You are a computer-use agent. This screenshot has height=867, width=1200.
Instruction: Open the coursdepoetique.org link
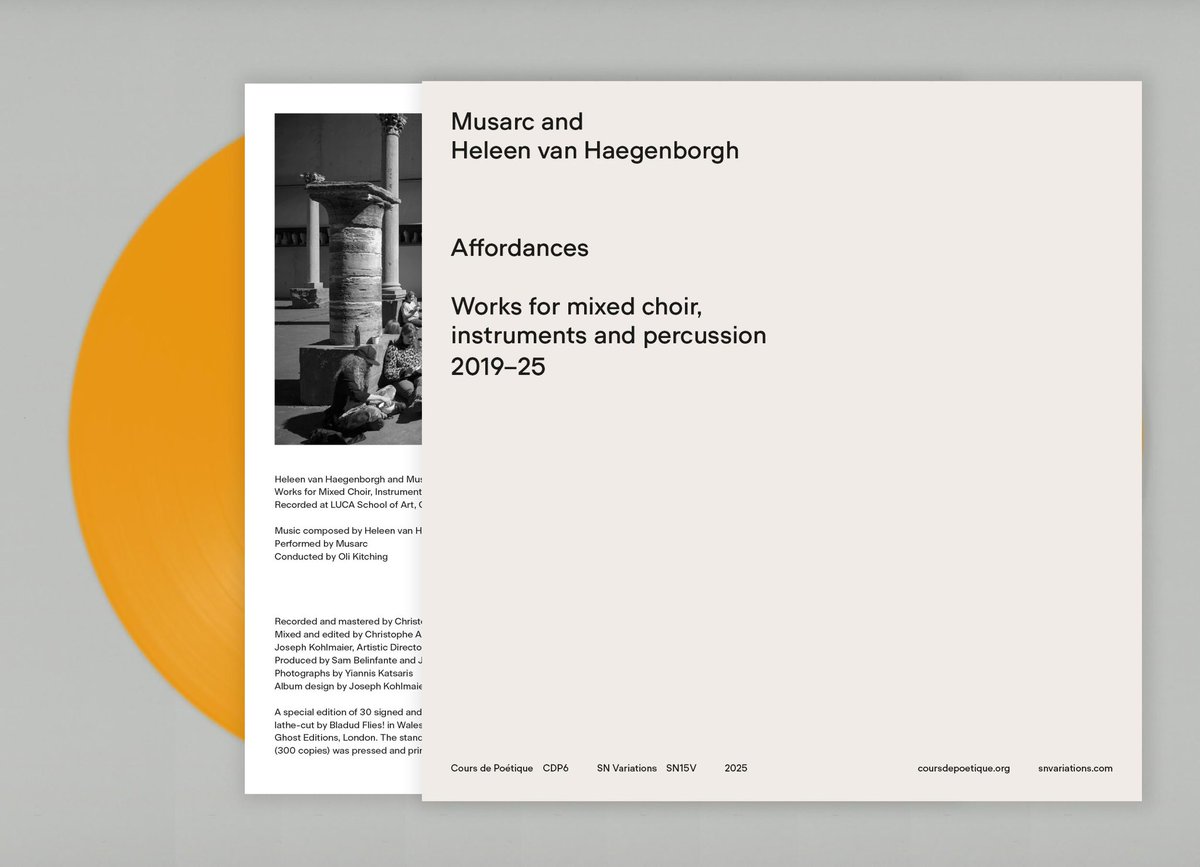pos(964,768)
